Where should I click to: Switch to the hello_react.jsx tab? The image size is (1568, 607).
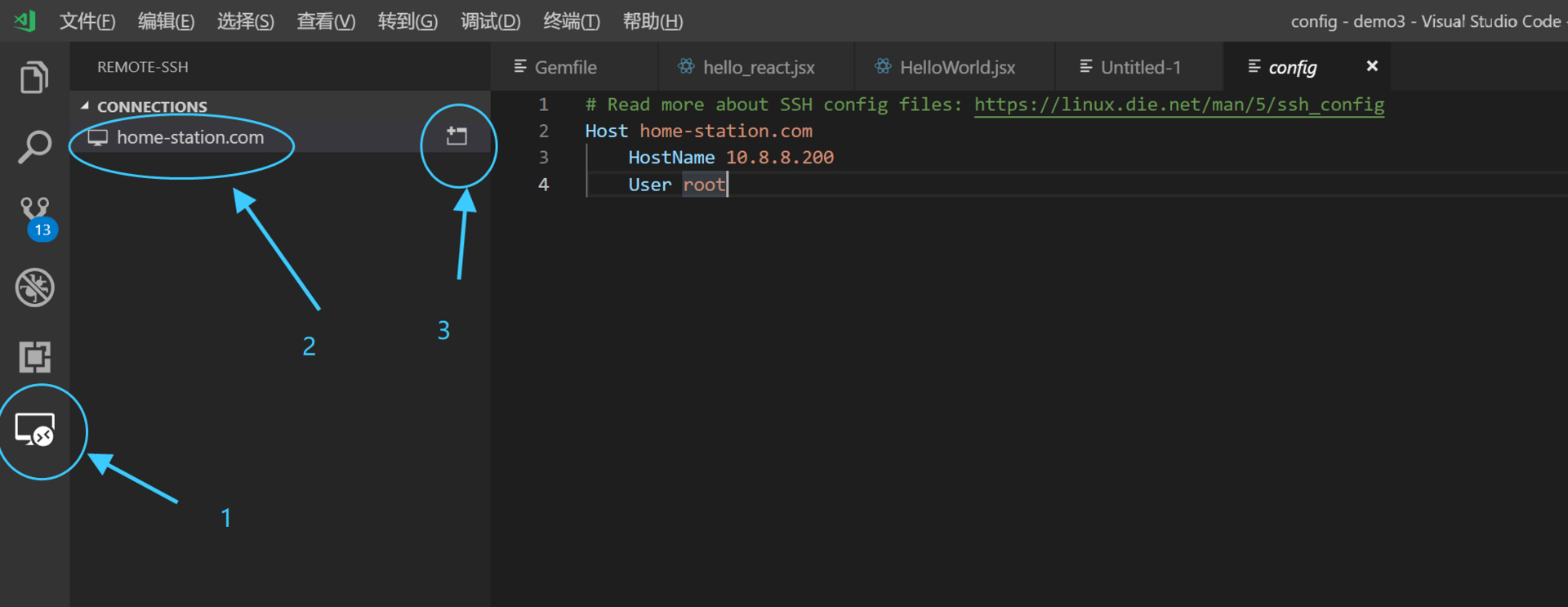tap(756, 67)
